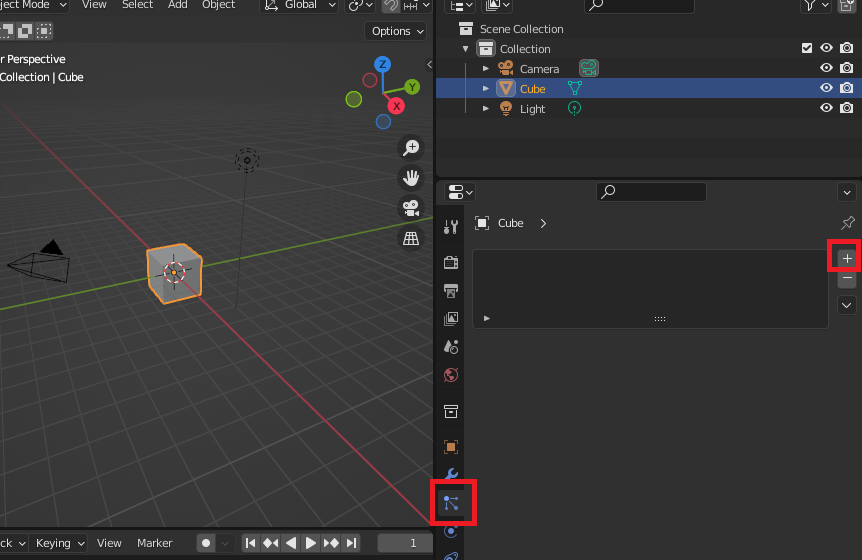Open the Collection properties tab
The image size is (862, 560).
point(451,411)
